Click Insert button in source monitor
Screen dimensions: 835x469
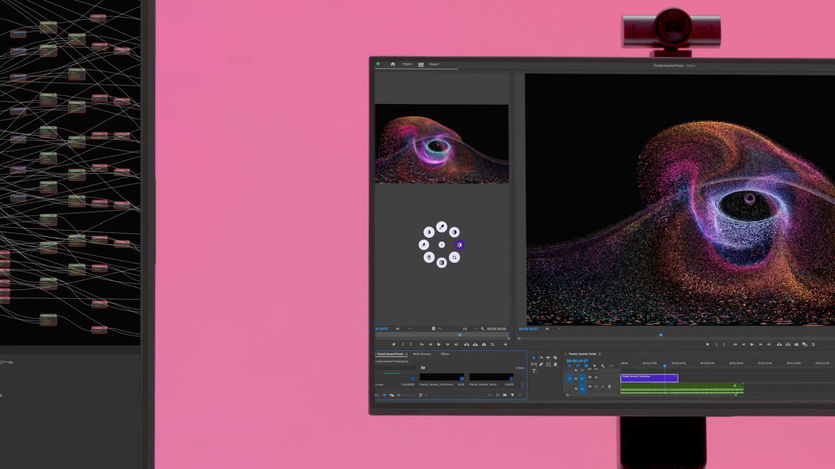click(466, 344)
